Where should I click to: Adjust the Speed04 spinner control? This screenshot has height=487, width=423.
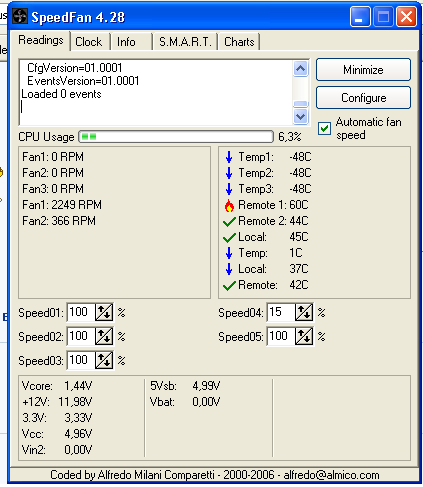tap(304, 312)
